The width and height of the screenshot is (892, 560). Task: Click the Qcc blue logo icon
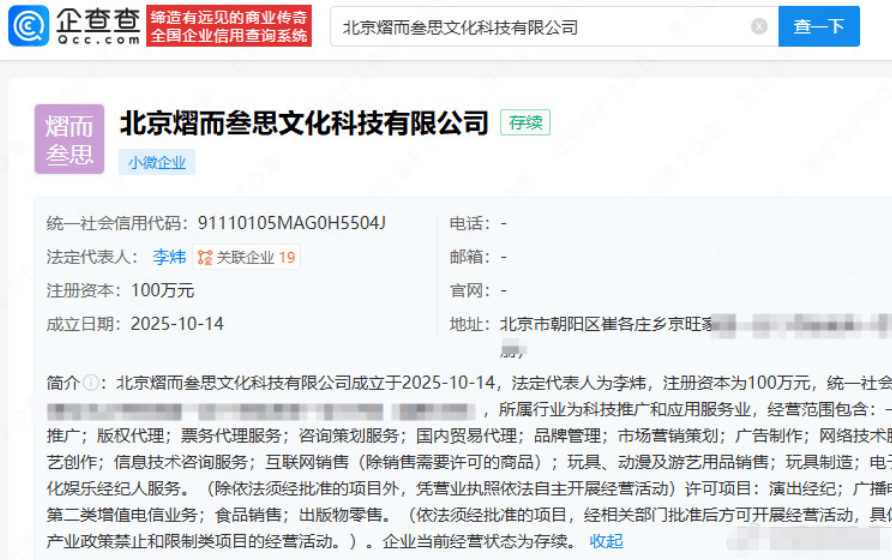click(x=29, y=26)
